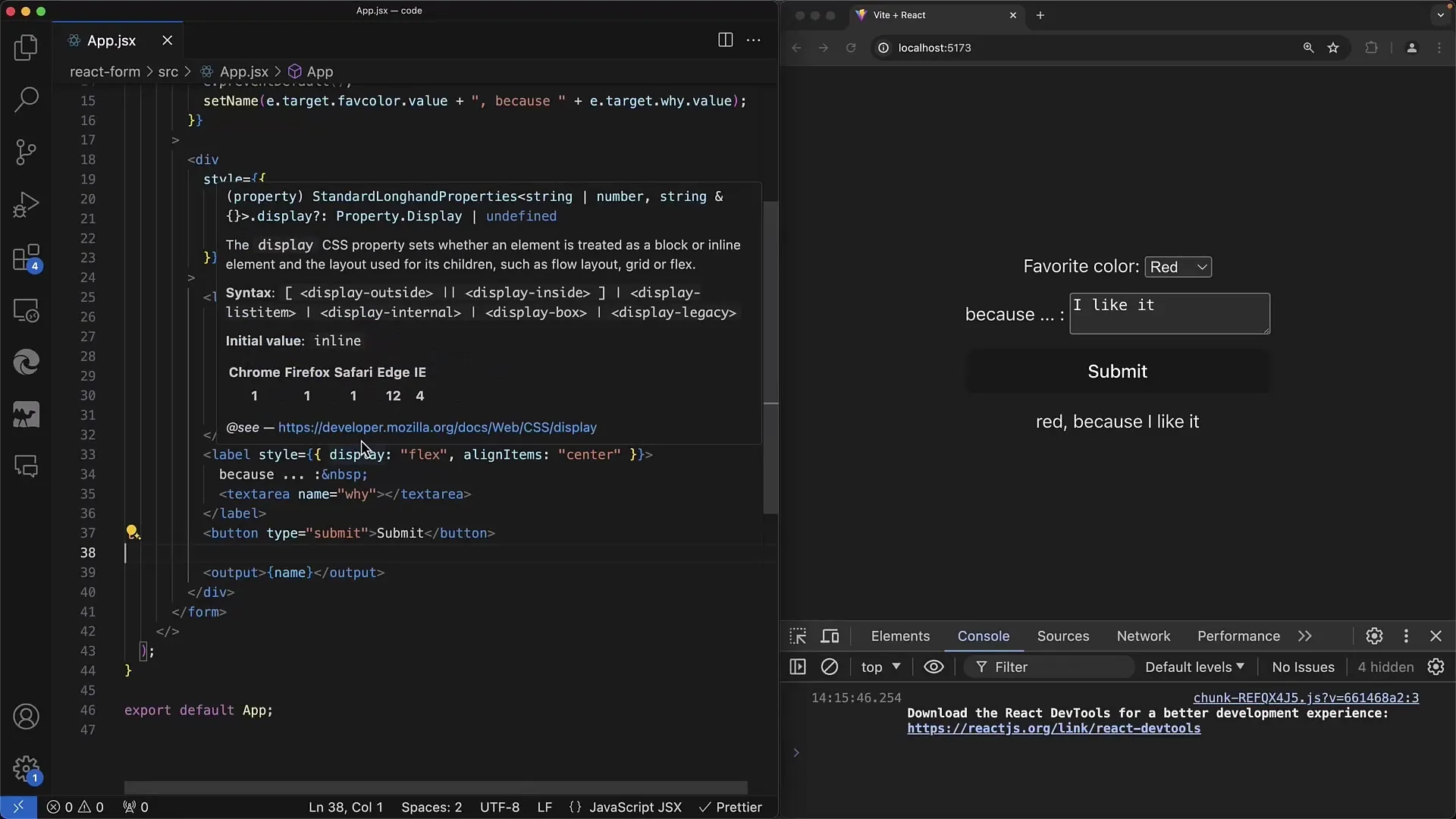1456x819 pixels.
Task: Open the MDN CSS display docs link
Action: 438,427
